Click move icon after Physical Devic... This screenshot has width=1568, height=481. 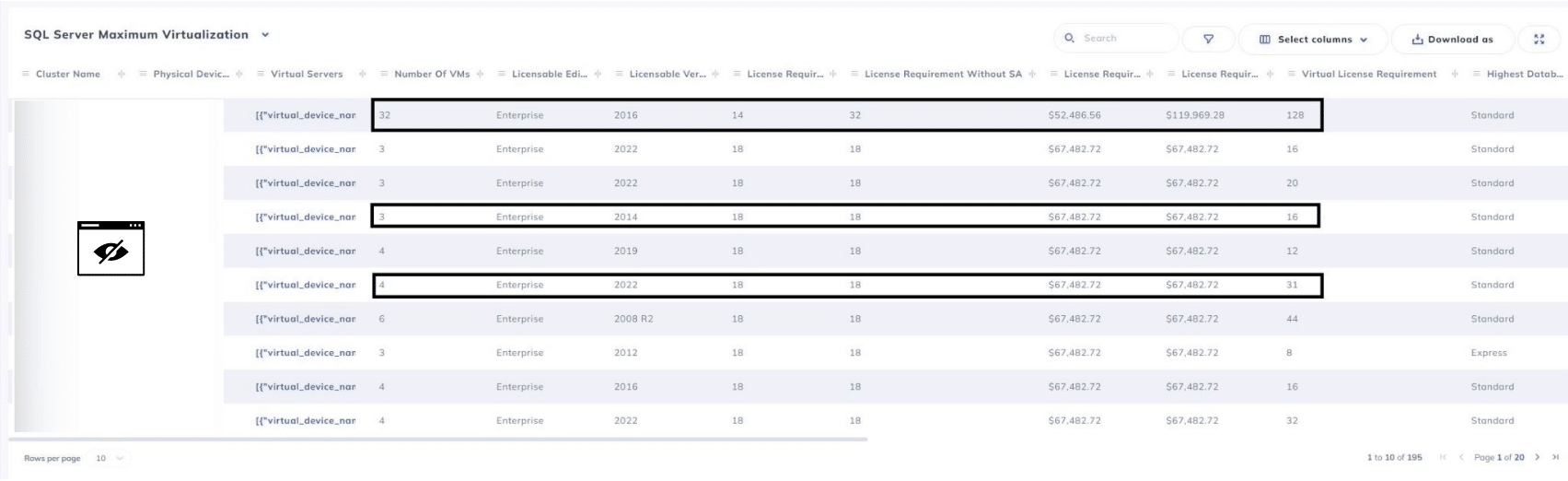point(239,74)
